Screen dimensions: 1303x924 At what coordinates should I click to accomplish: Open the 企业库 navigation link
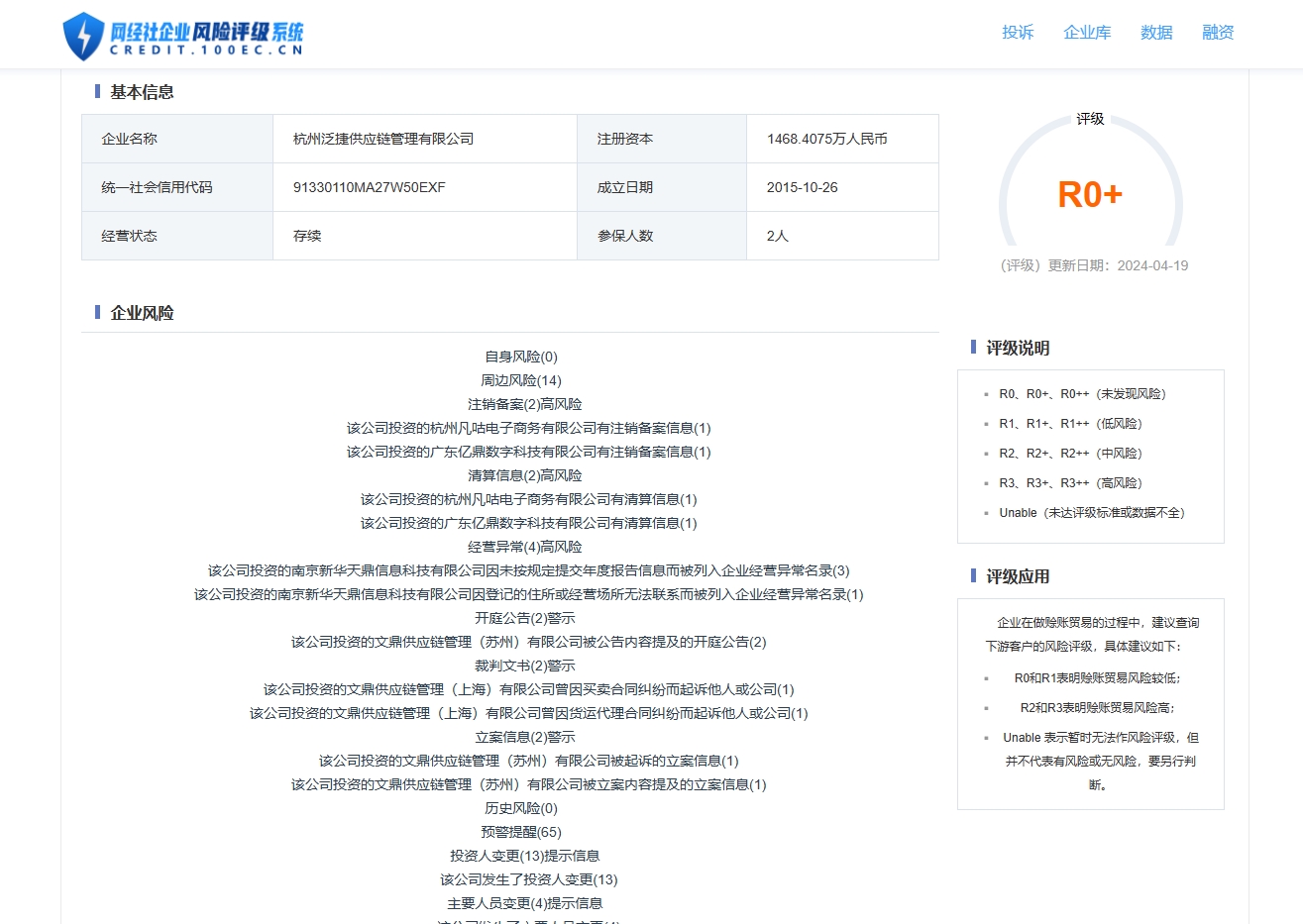1087,33
